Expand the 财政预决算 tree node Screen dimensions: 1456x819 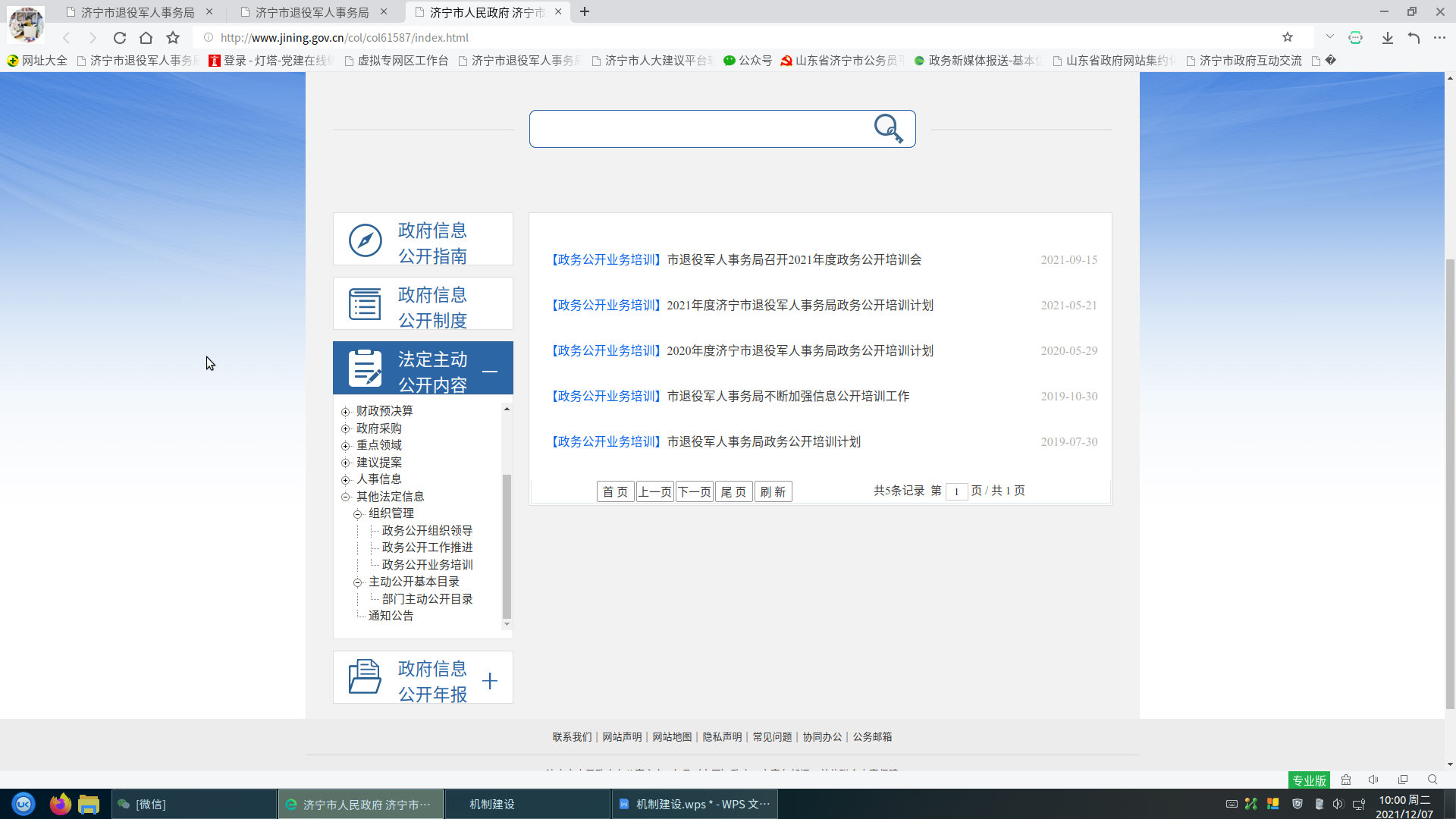pos(346,412)
